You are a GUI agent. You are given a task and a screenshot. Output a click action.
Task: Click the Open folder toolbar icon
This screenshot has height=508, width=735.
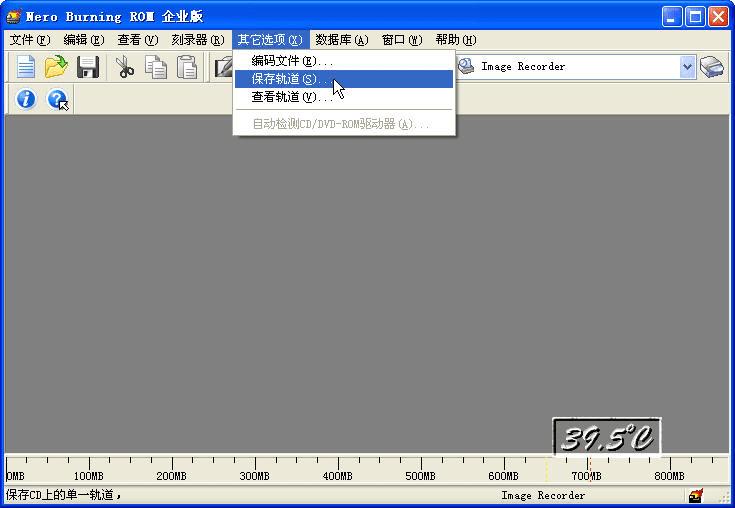point(56,67)
